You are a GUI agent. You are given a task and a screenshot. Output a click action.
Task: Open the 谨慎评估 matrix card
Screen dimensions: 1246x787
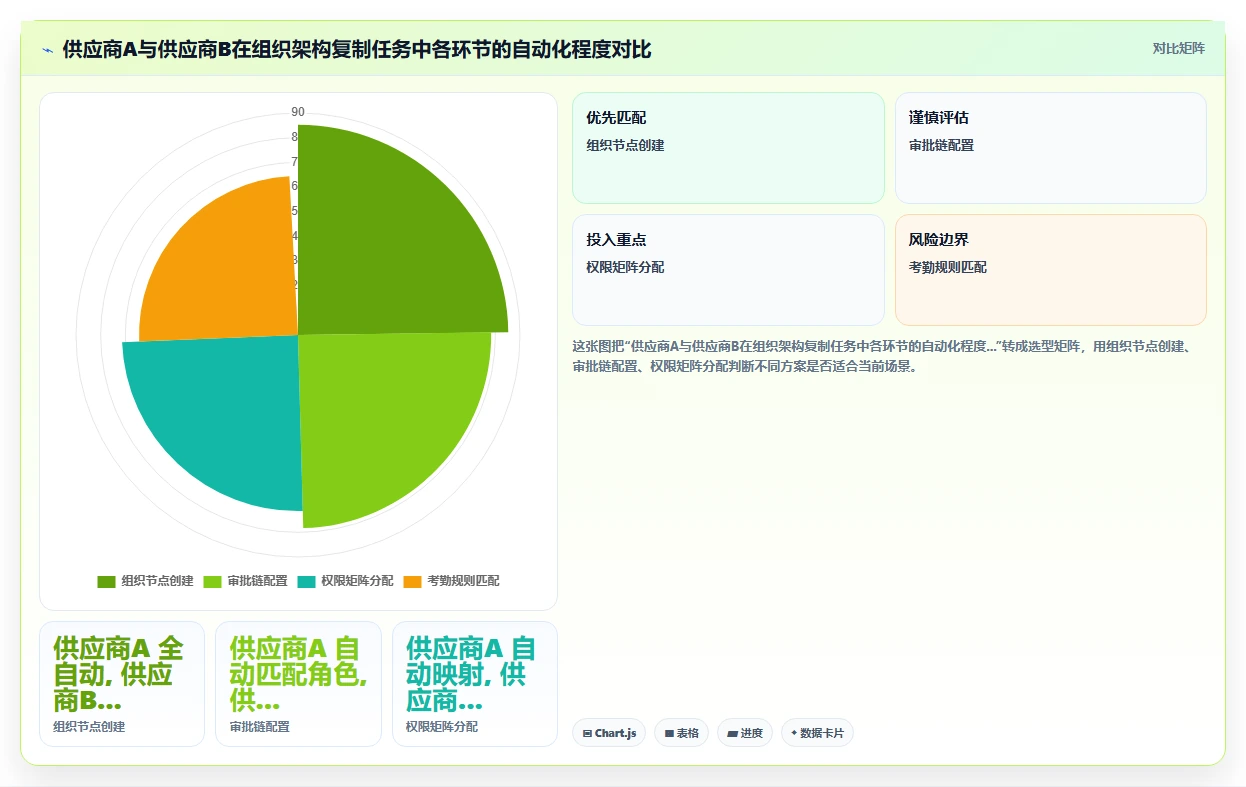1051,148
